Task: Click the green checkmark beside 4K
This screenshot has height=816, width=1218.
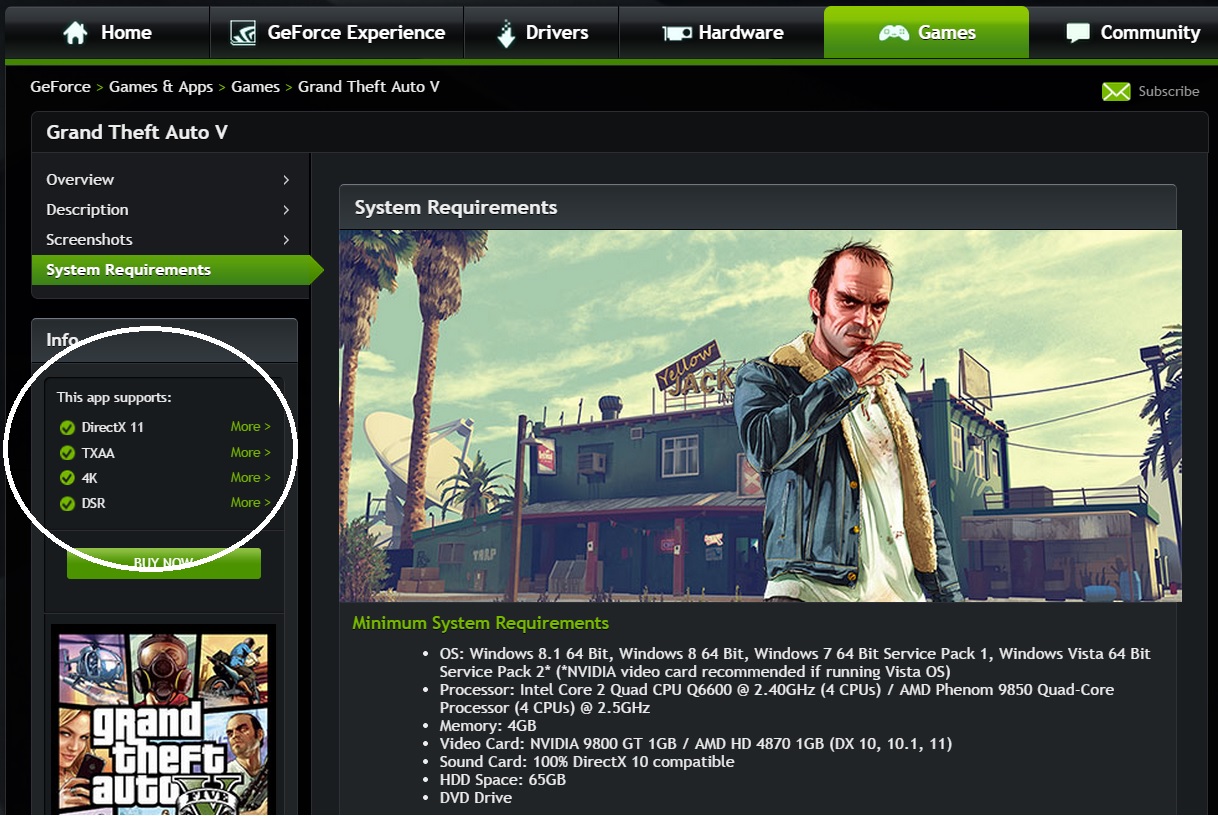Action: click(x=67, y=478)
